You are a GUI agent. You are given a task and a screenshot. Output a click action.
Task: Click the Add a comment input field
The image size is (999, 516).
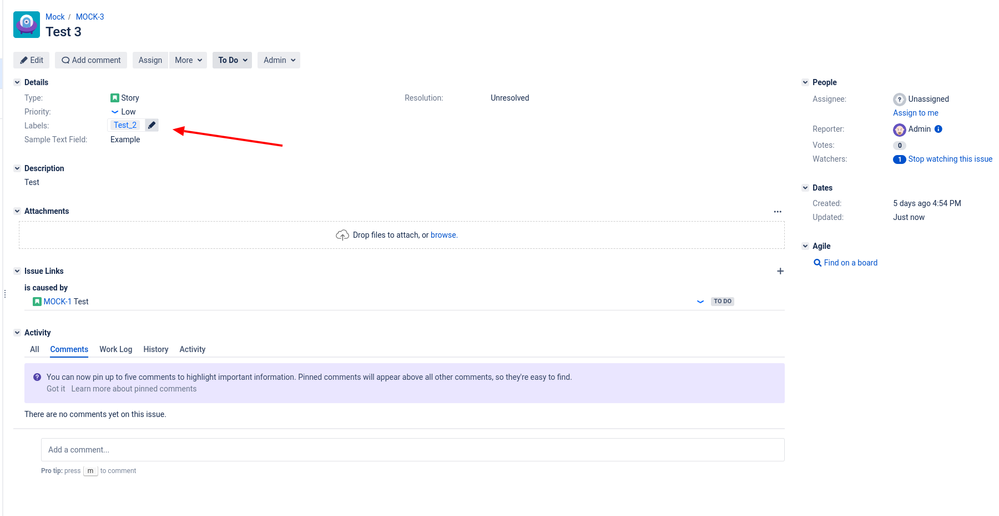tap(413, 450)
